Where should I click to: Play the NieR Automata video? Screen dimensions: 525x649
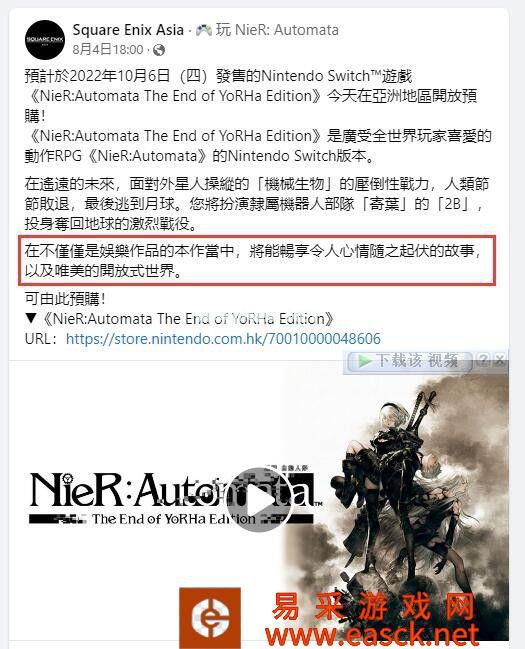click(259, 500)
